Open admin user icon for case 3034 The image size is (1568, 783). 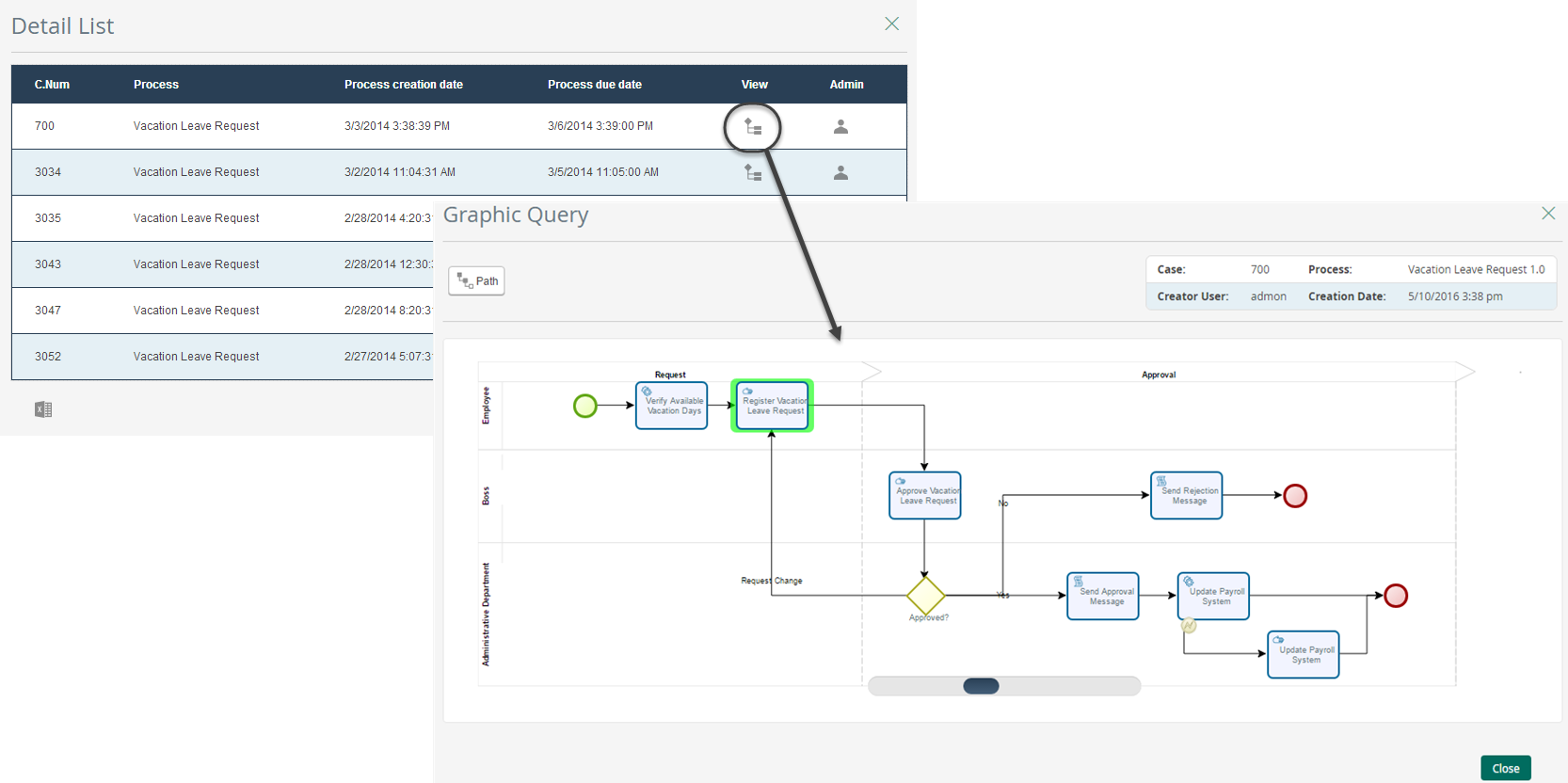pyautogui.click(x=840, y=172)
